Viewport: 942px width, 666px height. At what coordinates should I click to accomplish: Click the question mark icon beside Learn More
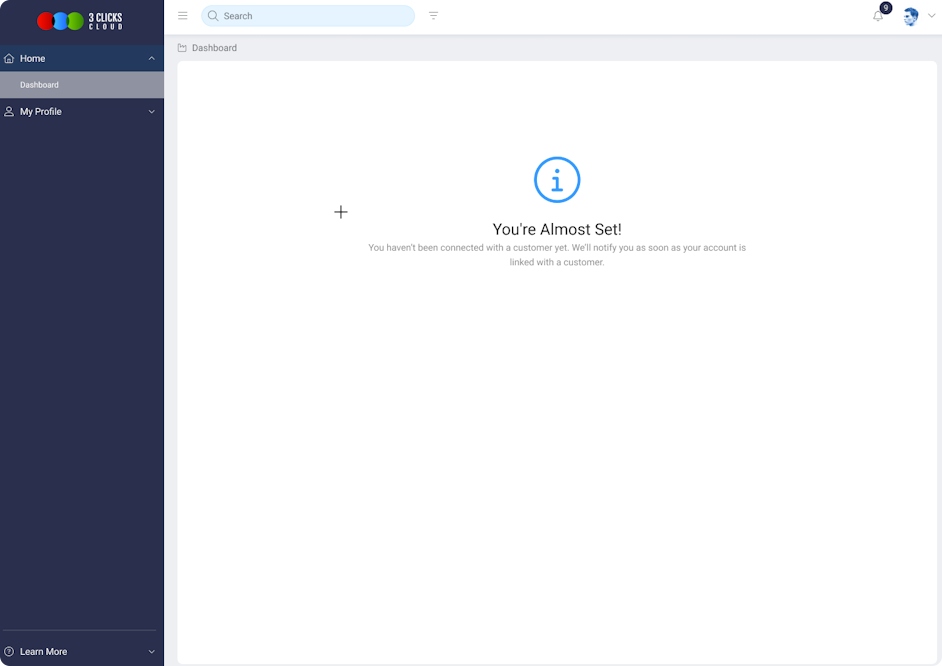[x=9, y=652]
